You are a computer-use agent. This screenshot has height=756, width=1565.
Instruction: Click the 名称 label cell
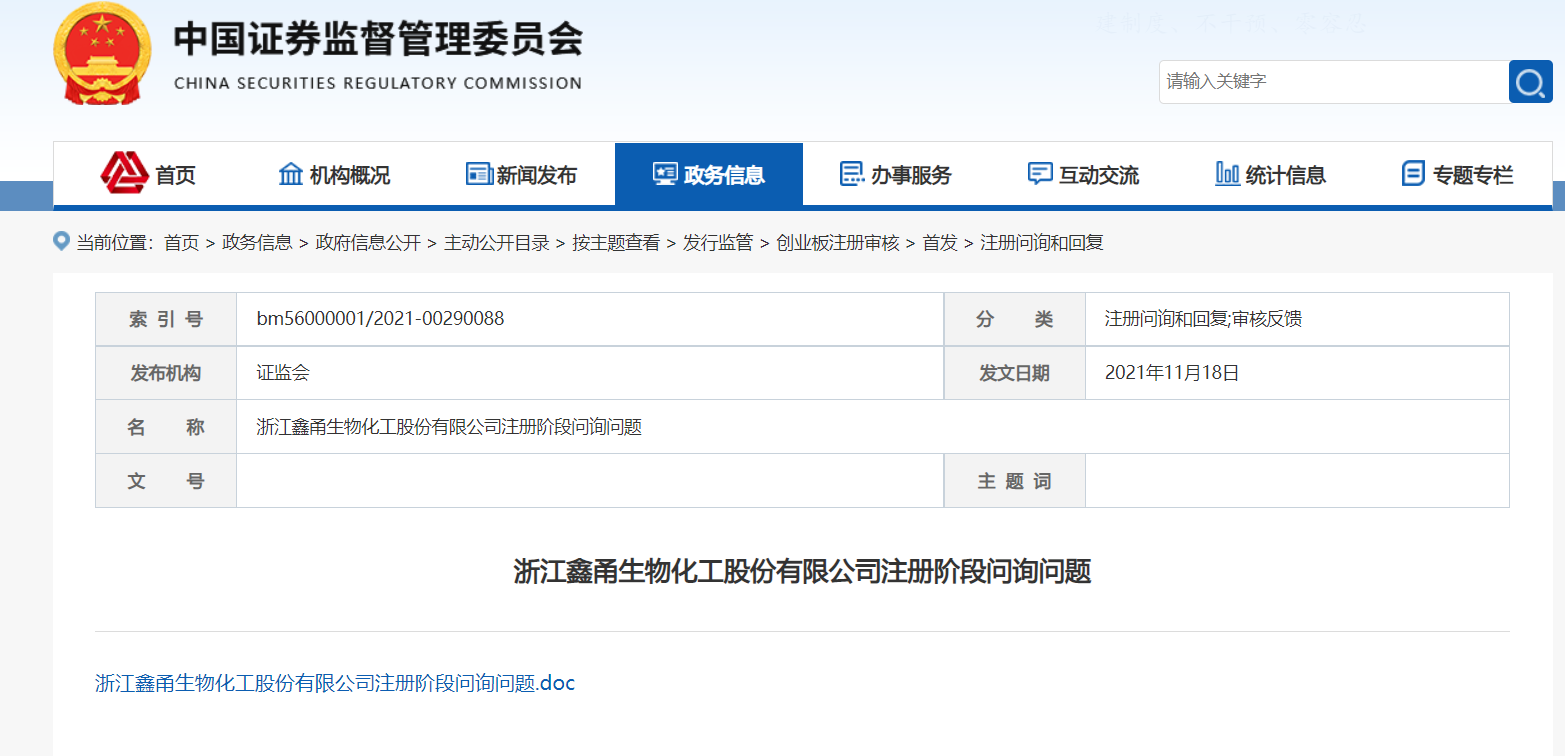click(166, 427)
